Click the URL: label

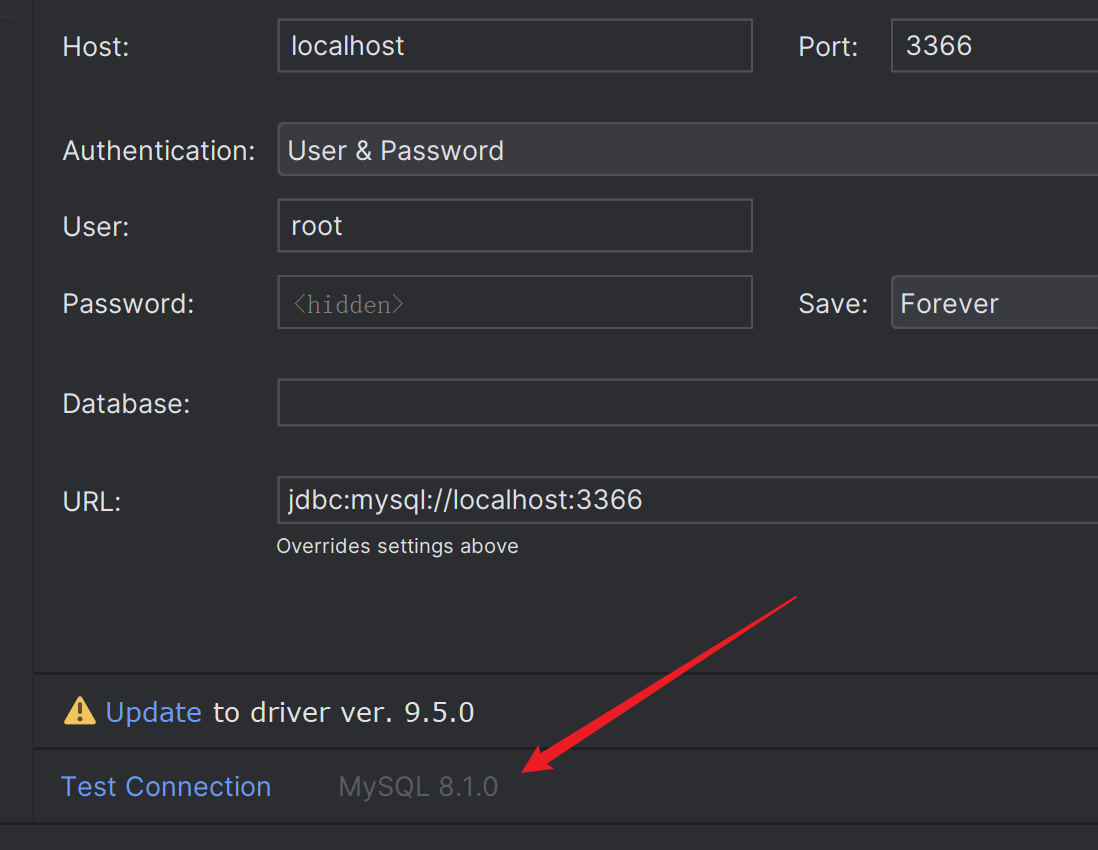92,501
